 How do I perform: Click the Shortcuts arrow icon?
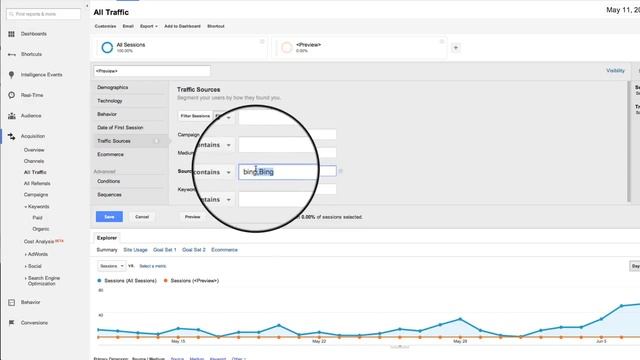tap(11, 54)
